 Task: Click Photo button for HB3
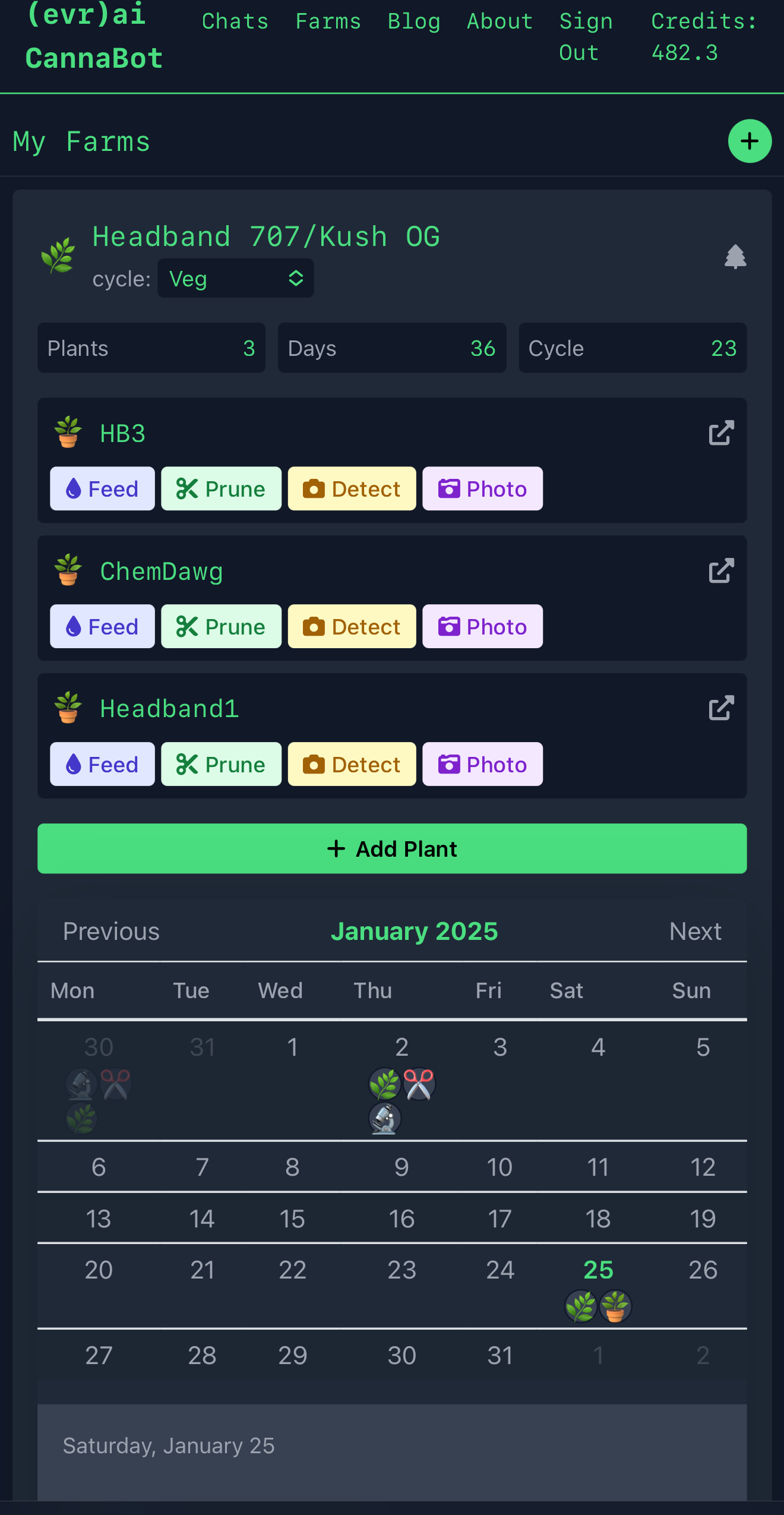[482, 488]
